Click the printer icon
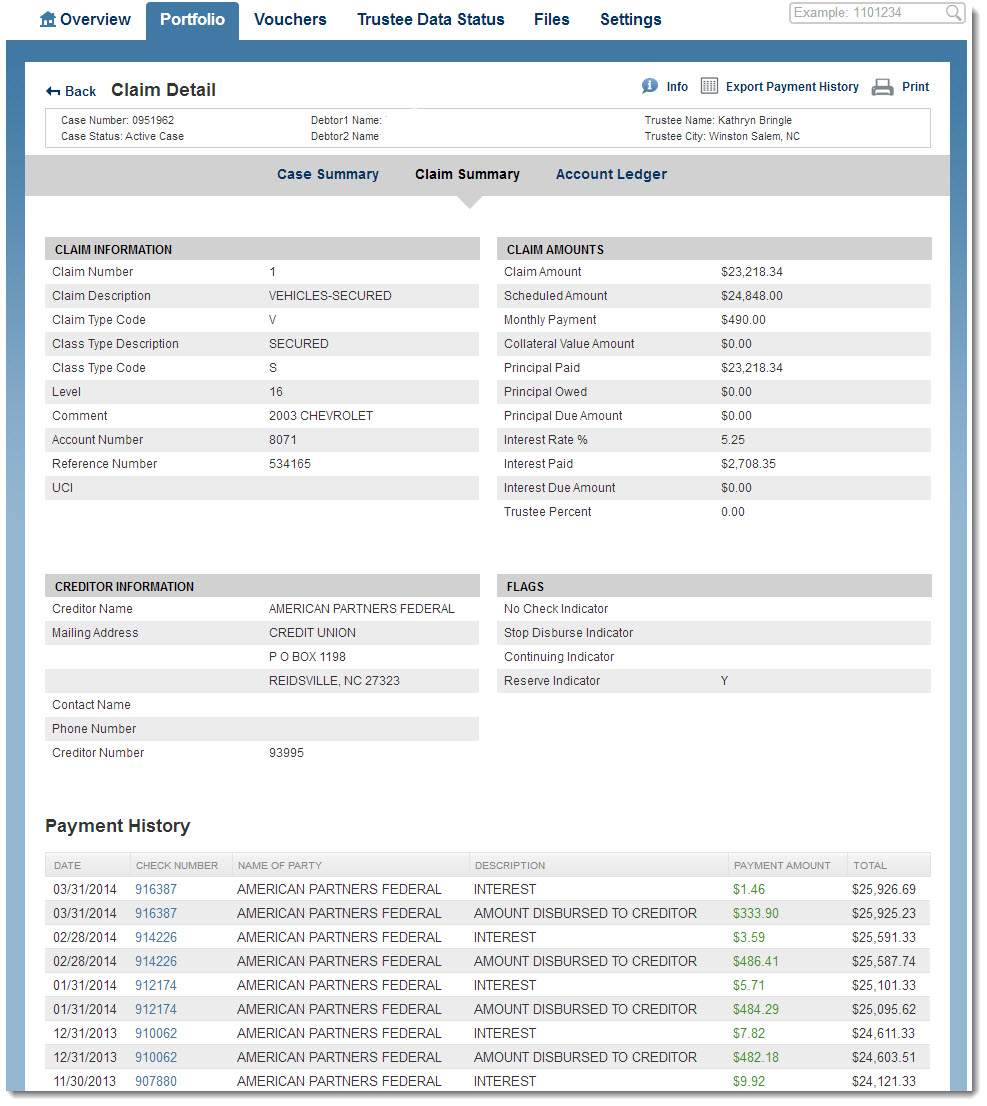Image resolution: width=987 pixels, height=1106 pixels. pyautogui.click(x=882, y=87)
